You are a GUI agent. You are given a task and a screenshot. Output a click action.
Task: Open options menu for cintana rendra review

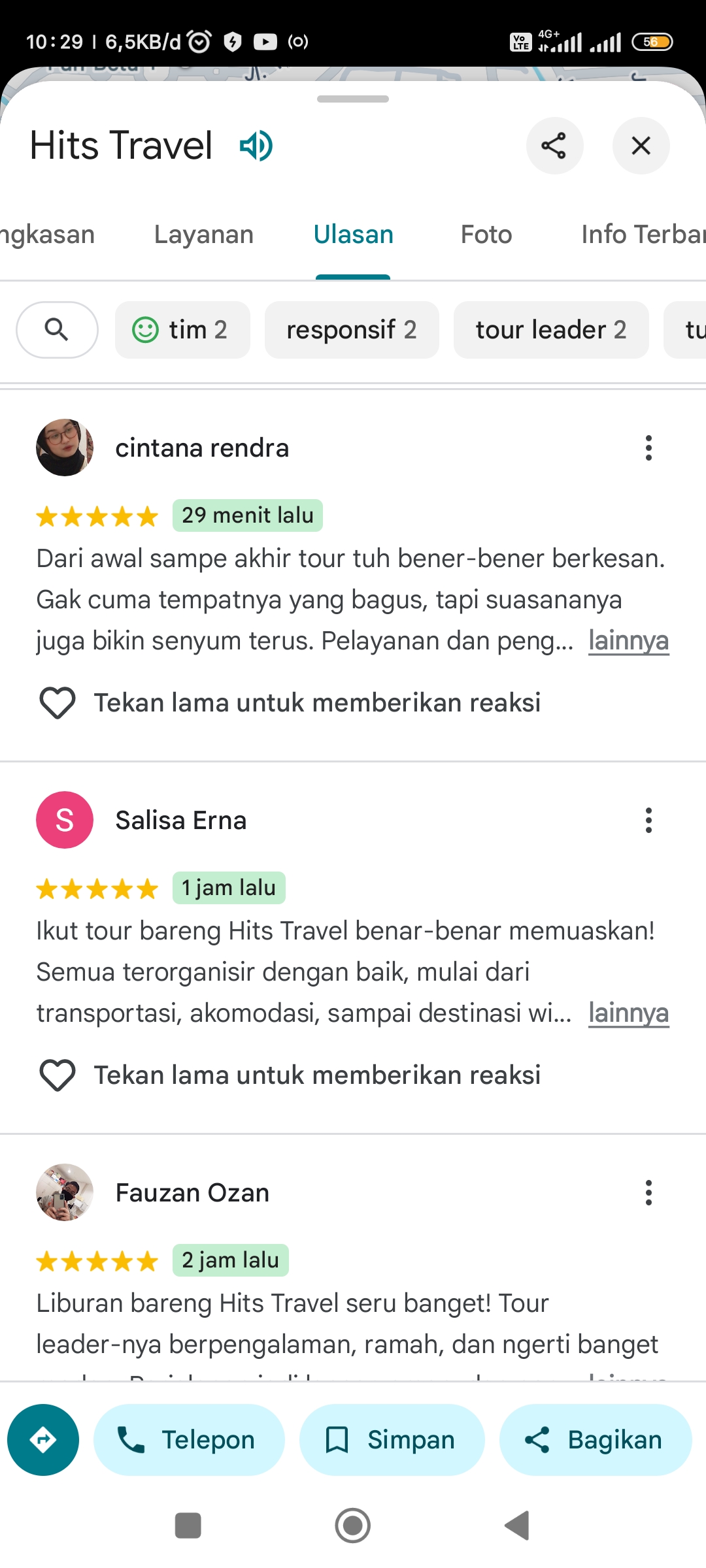[x=648, y=448]
